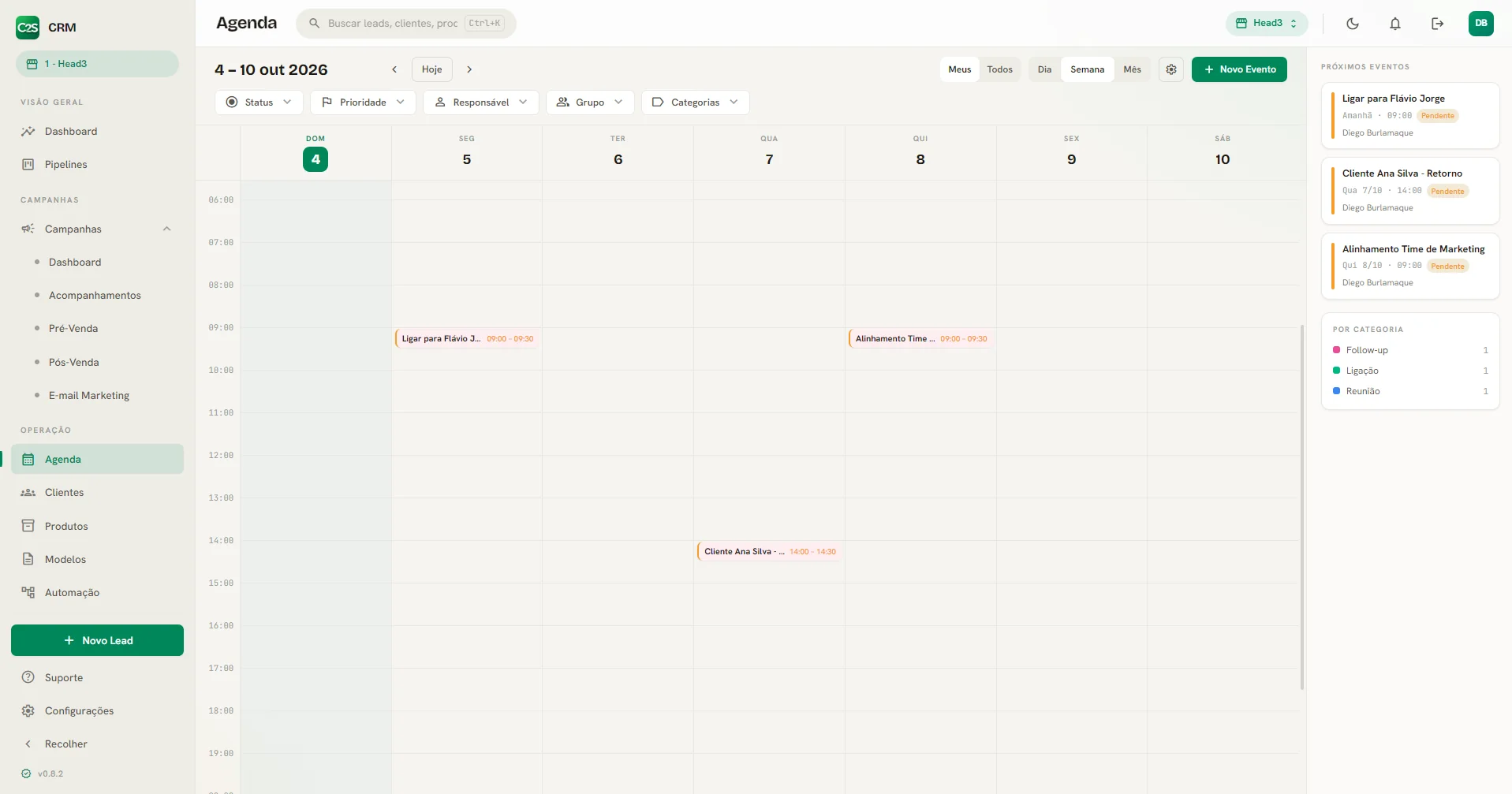Open Suporte help page
Screen dimensions: 1512x794
tap(97, 677)
